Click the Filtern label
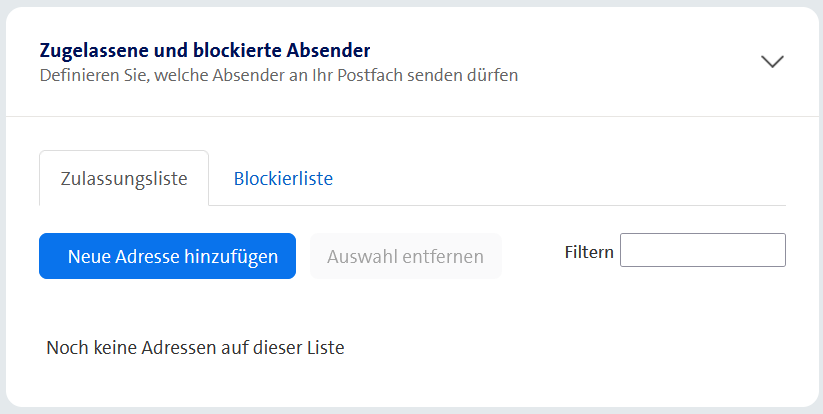Screen dimensions: 823x414 [589, 252]
